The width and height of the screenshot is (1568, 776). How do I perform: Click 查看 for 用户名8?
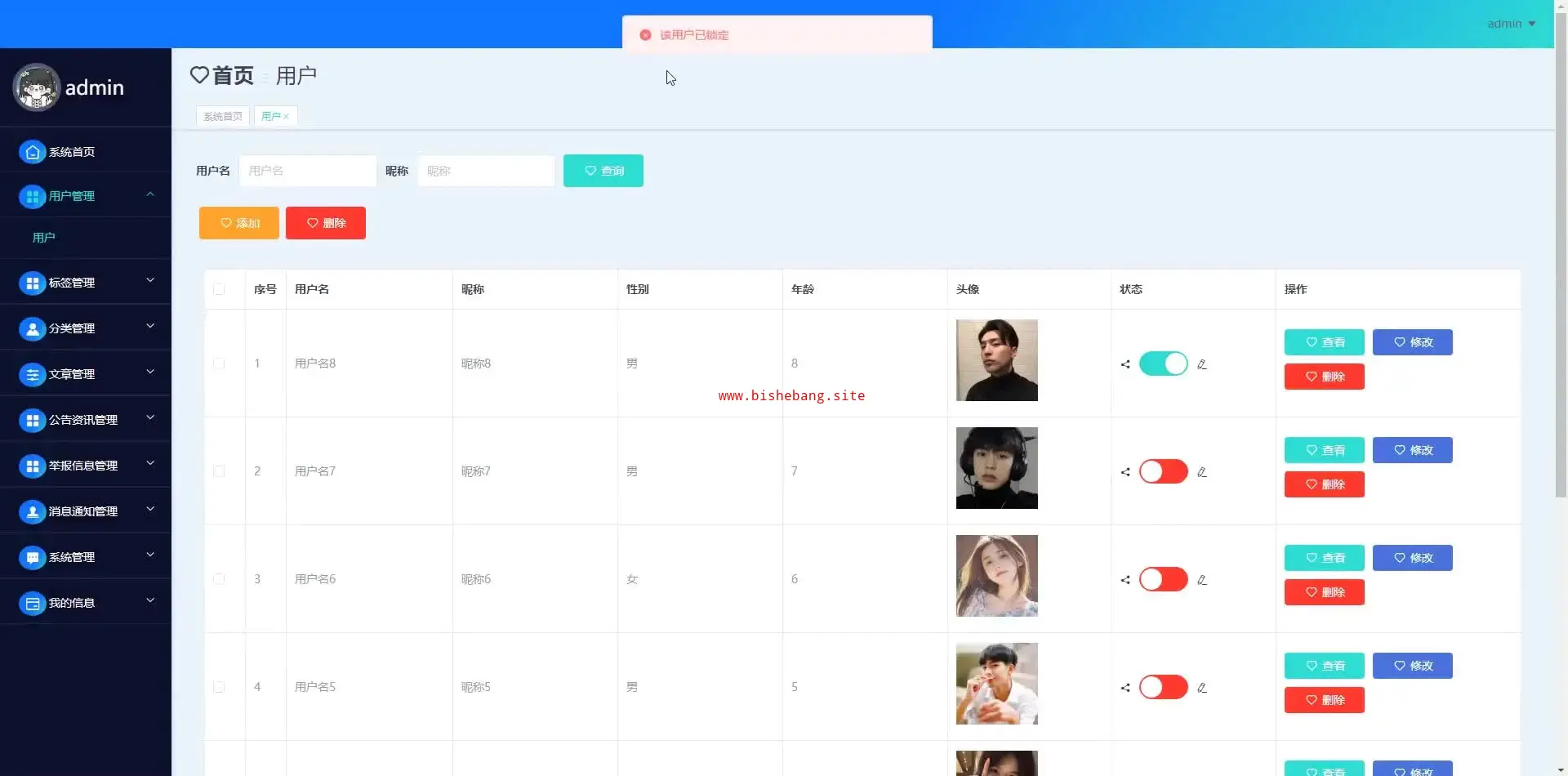(x=1325, y=342)
